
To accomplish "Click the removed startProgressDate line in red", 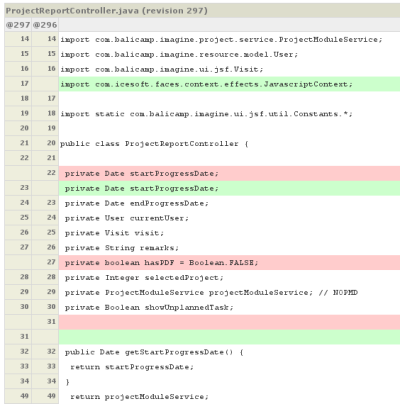I will point(229,173).
